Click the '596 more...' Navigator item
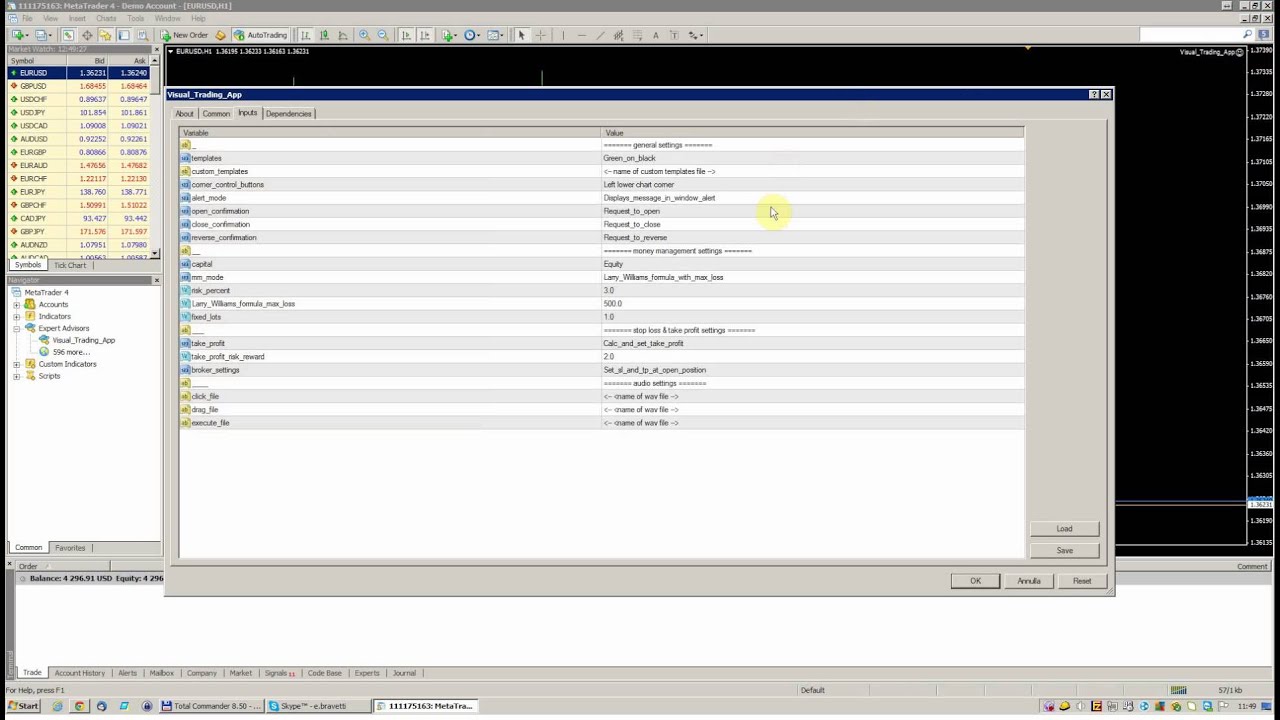 pos(70,352)
